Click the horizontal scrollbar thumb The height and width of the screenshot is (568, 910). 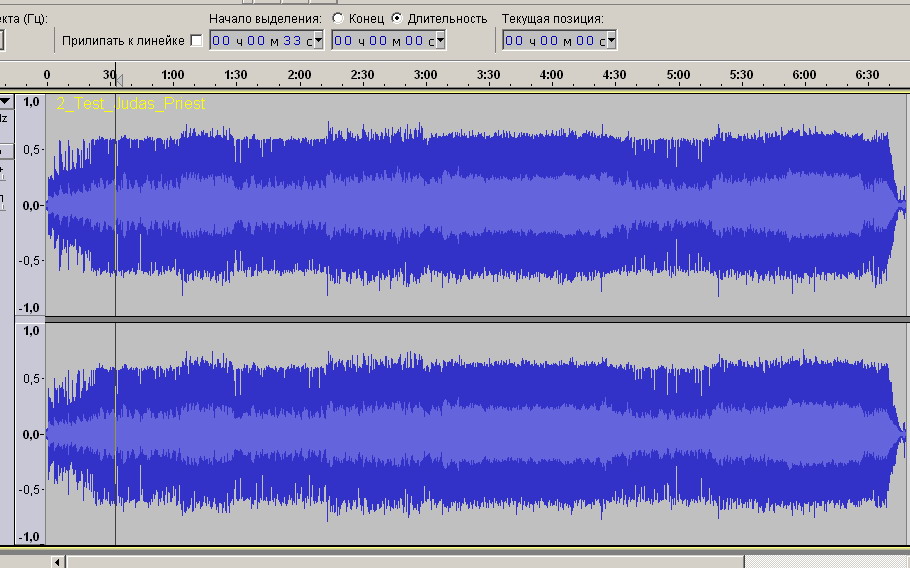(400, 562)
